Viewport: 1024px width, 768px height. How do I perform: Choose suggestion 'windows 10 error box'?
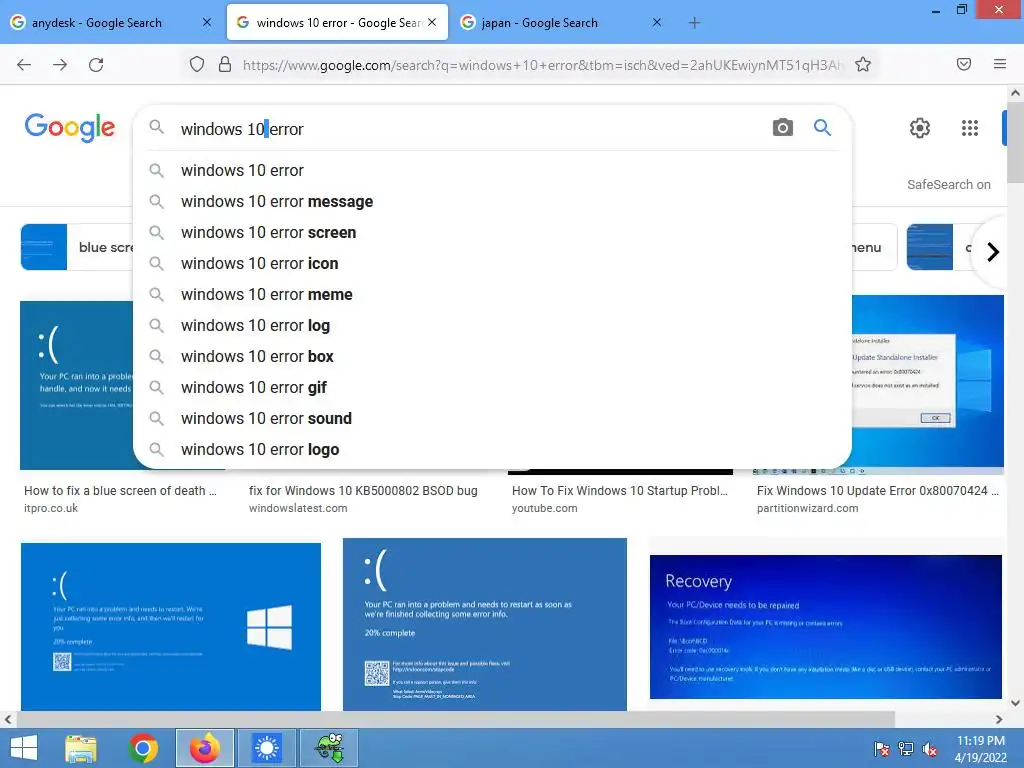click(x=492, y=357)
